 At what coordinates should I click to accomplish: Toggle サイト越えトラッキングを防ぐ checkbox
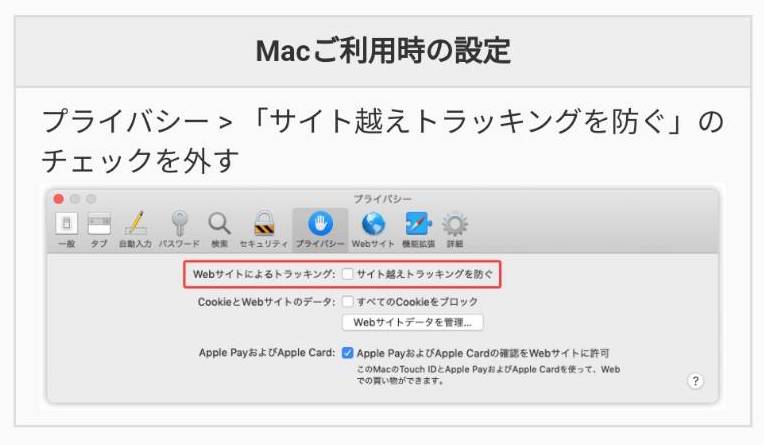pos(347,274)
